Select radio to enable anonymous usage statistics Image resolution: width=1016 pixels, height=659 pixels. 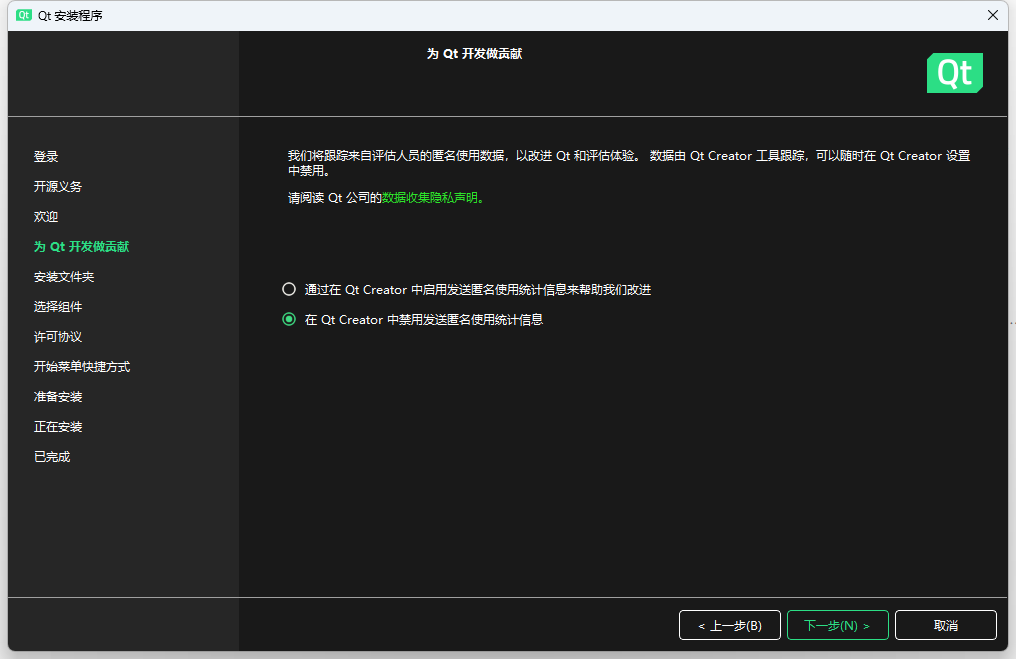point(289,289)
